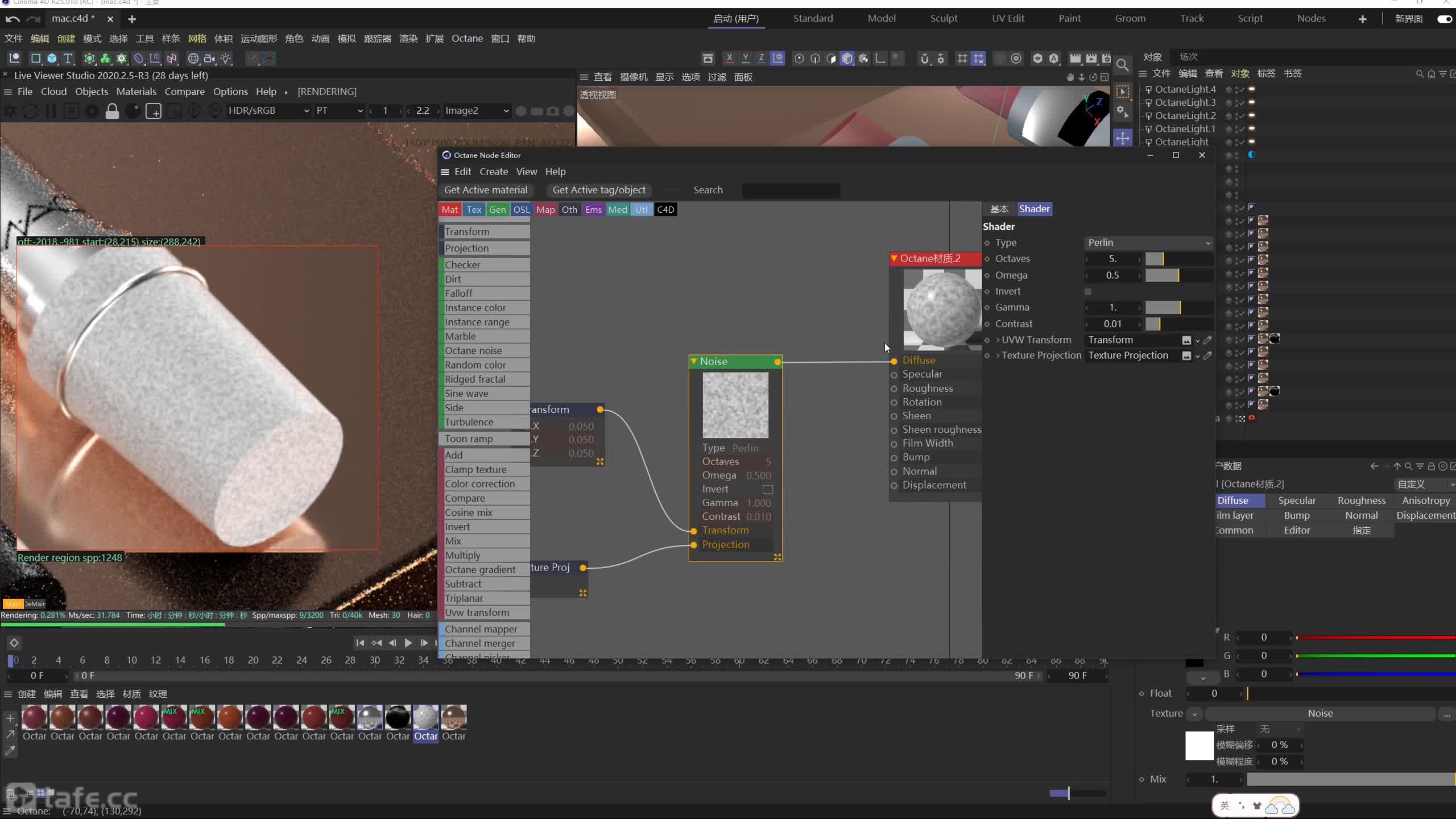Screen dimensions: 1456x819
Task: Toggle the 新界面 switch at top right
Action: [x=1445, y=19]
